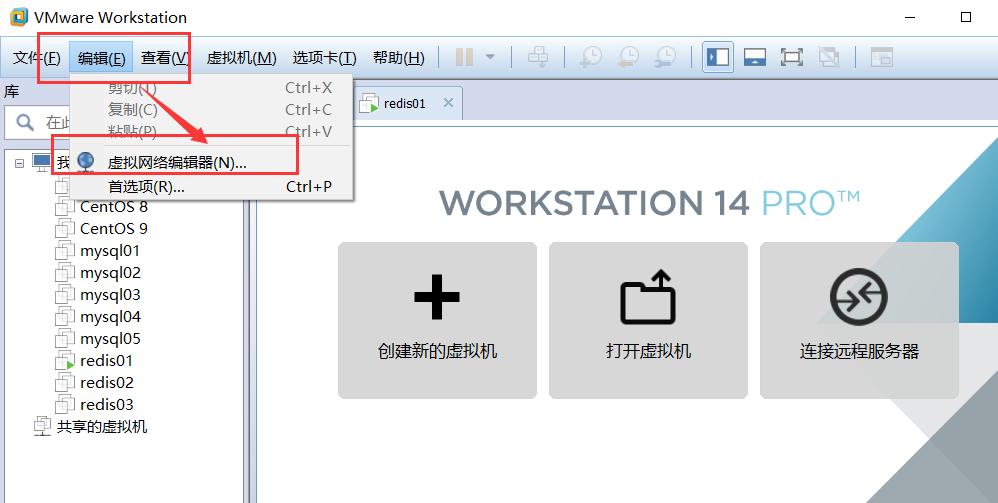Click the 编辑(E) menu

[x=101, y=58]
